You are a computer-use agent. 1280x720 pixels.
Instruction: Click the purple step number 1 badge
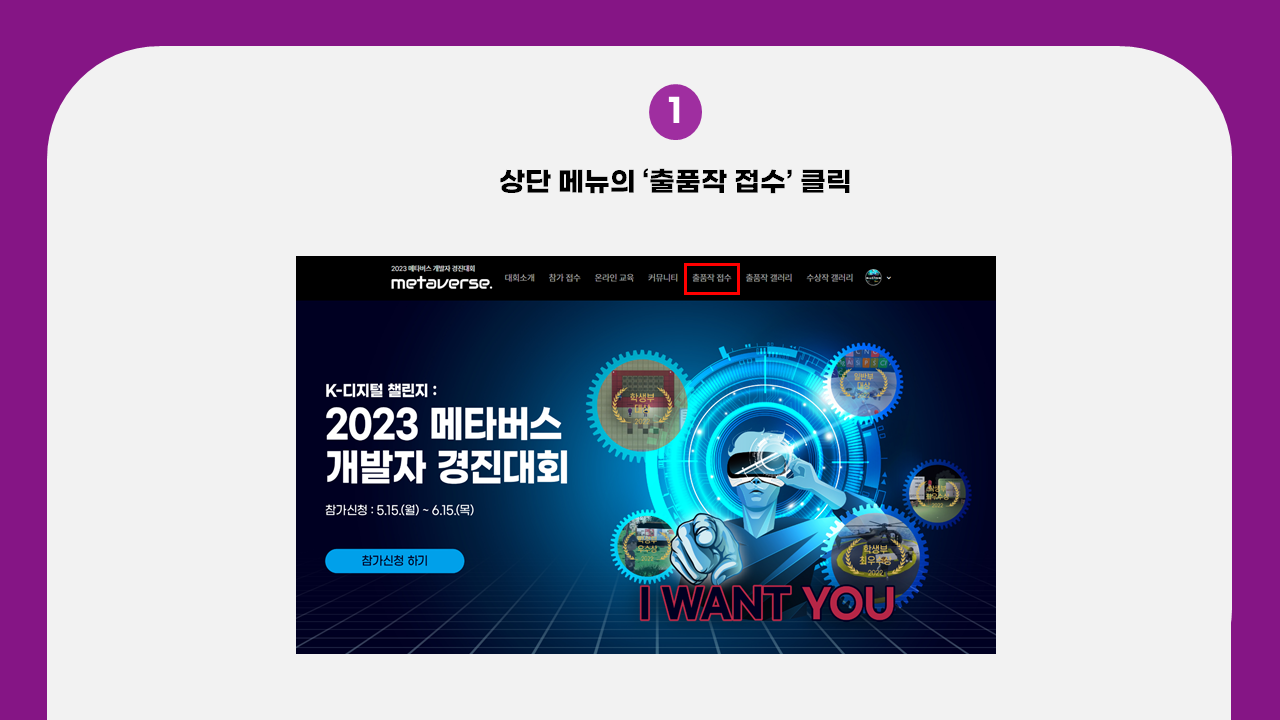tap(675, 112)
